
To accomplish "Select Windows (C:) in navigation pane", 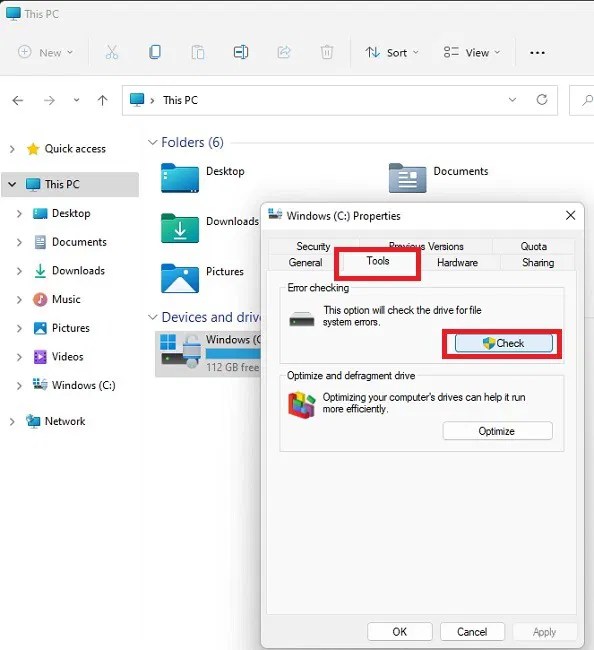I will 74,385.
